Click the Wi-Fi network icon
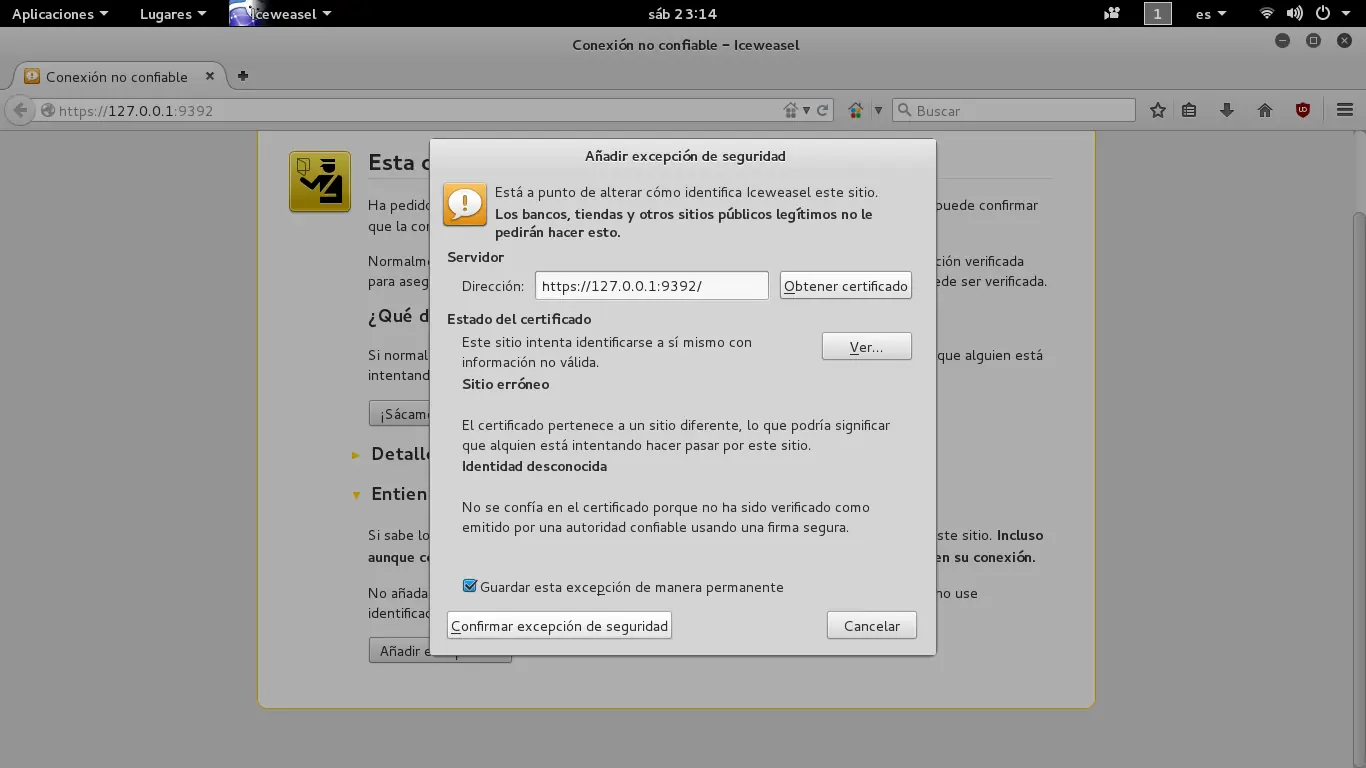 click(1267, 14)
